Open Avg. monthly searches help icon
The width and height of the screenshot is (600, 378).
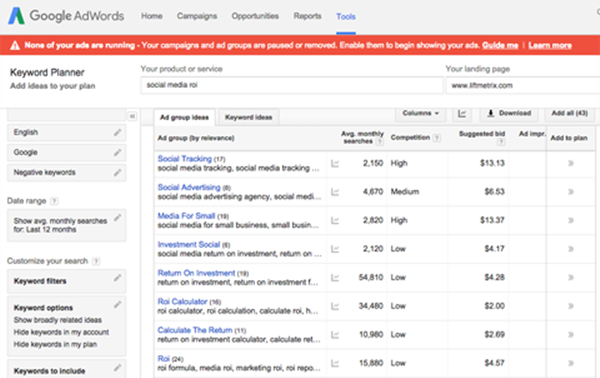[x=379, y=142]
